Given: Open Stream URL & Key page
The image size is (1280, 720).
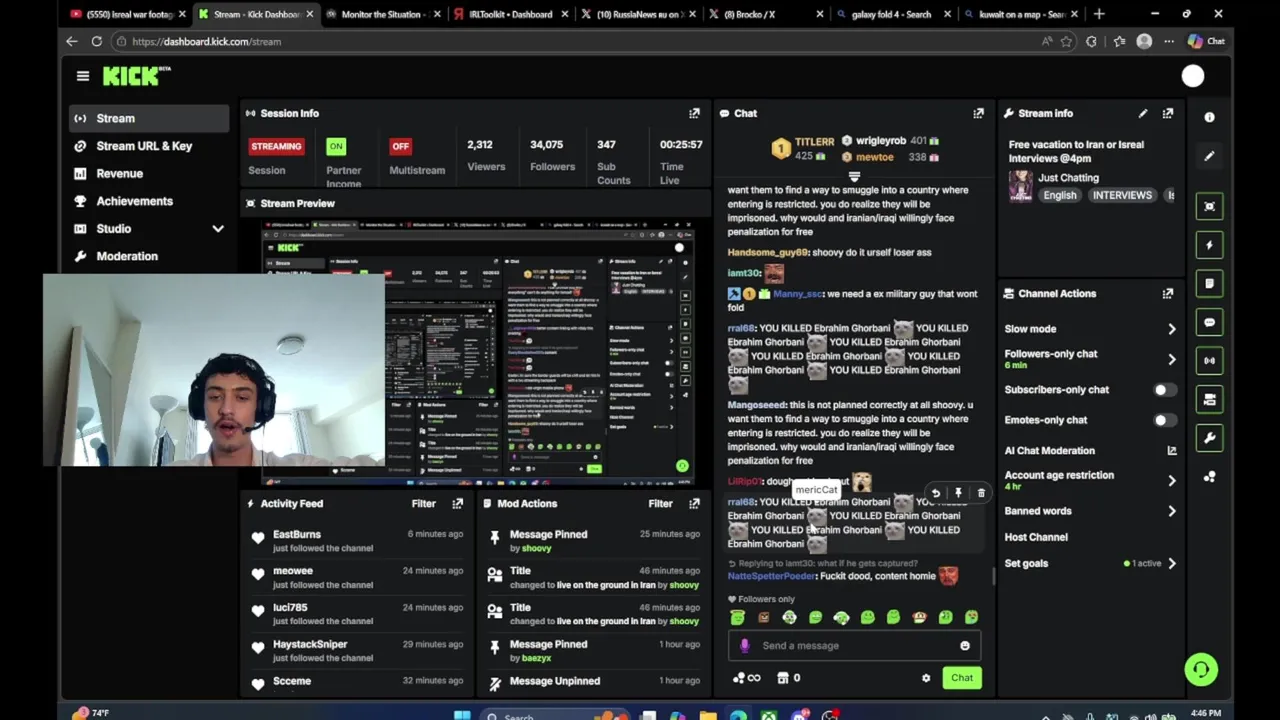Looking at the screenshot, I should [148, 146].
